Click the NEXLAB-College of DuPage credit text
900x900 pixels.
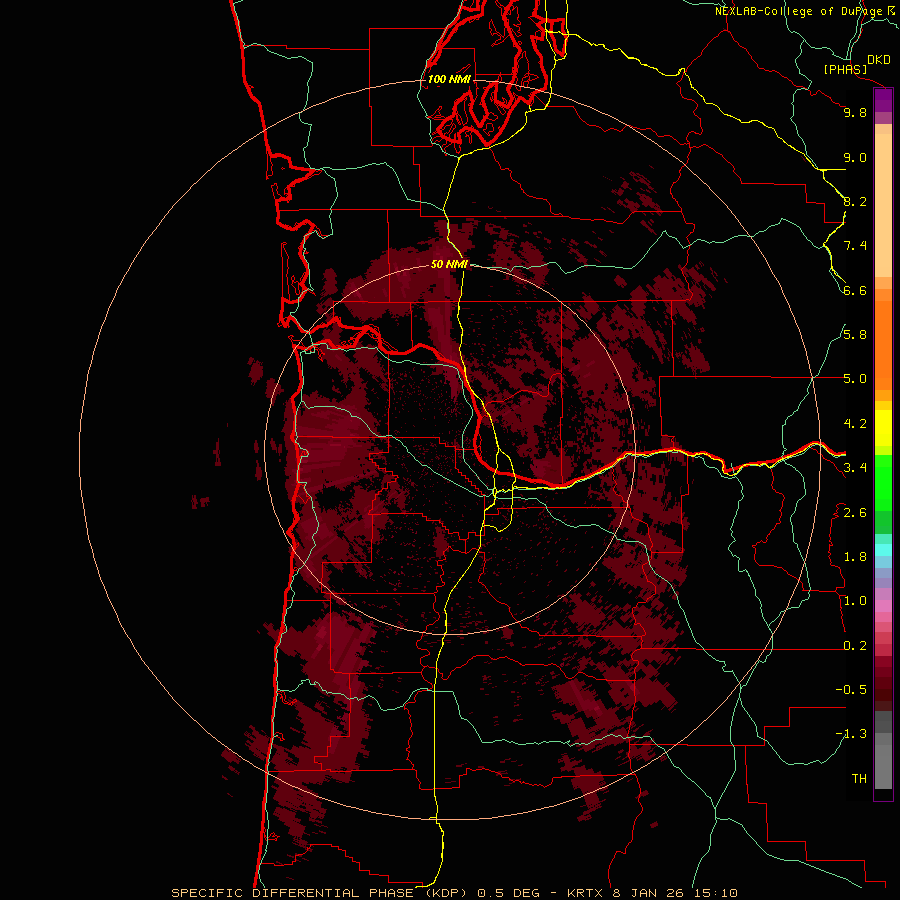pos(800,11)
